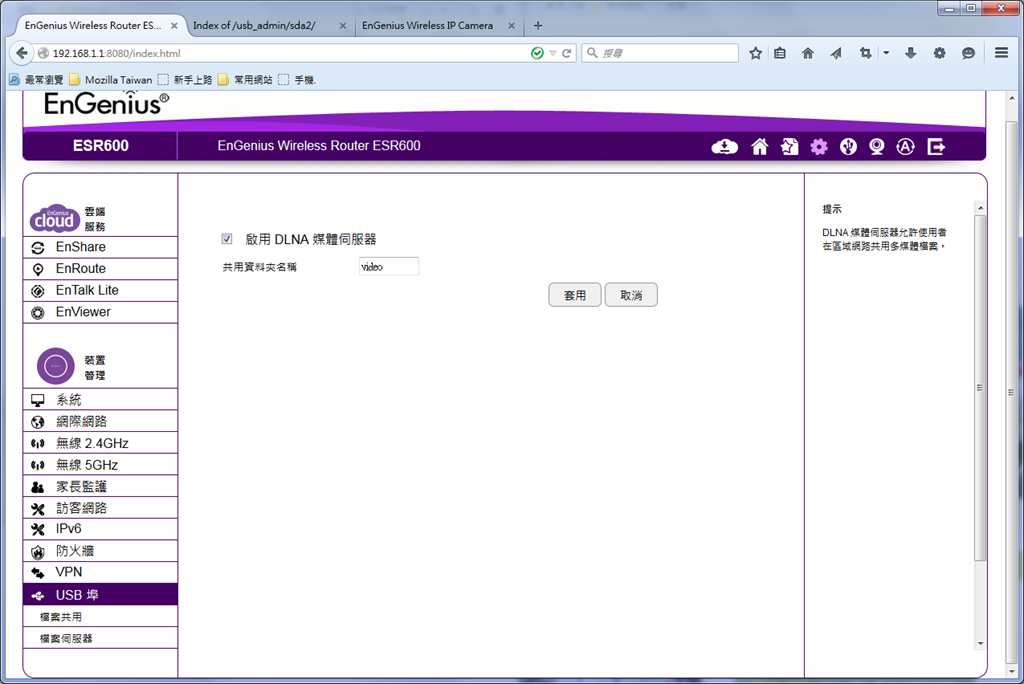Open EnShare in the sidebar
This screenshot has width=1024, height=684.
pyautogui.click(x=100, y=247)
